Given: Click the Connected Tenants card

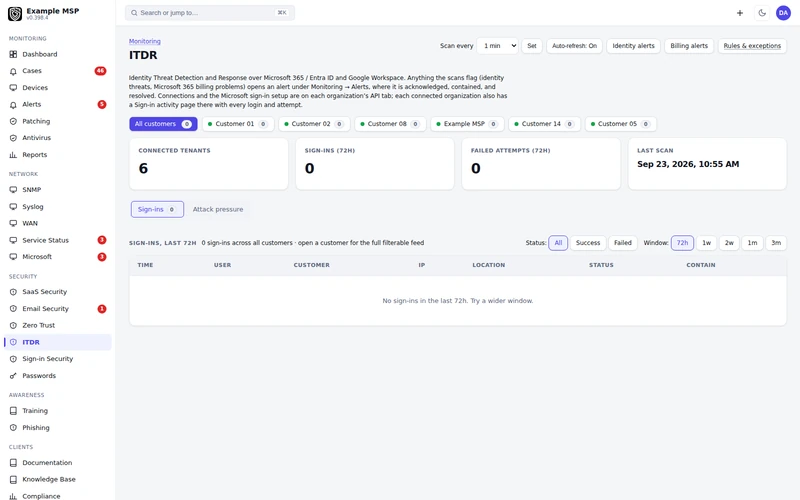Looking at the screenshot, I should [209, 164].
